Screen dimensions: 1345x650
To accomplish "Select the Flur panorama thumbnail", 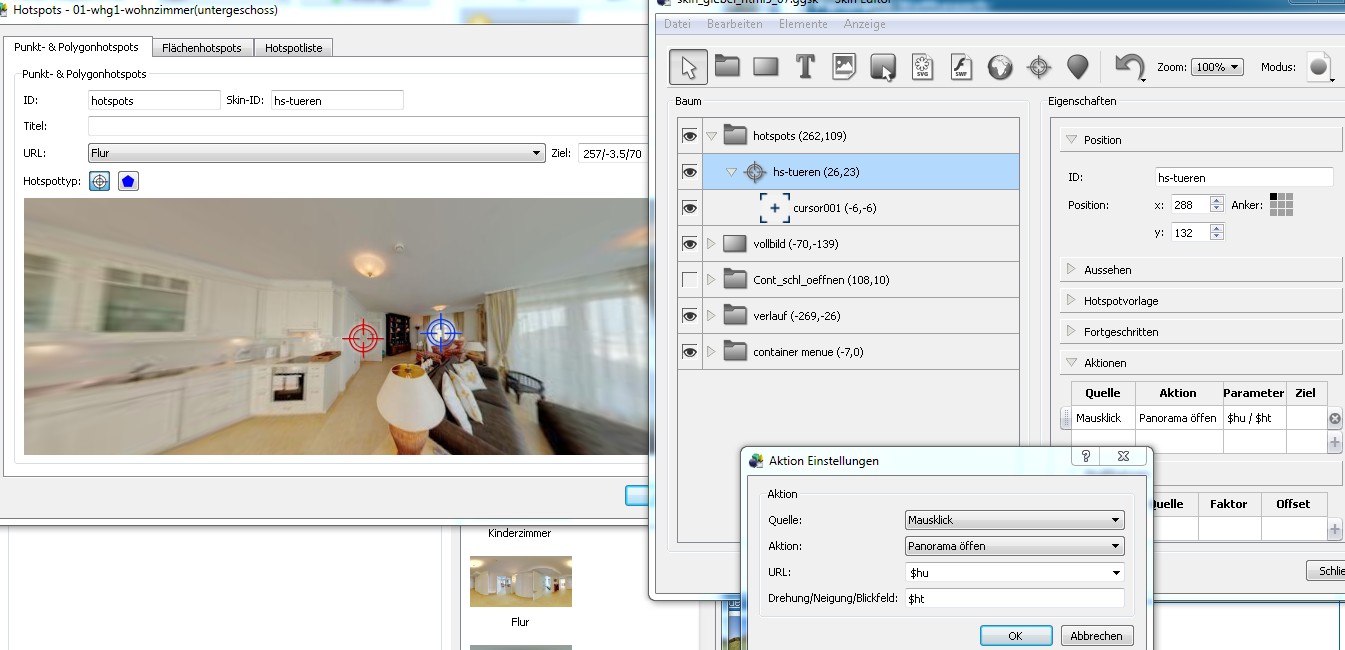I will pyautogui.click(x=520, y=582).
